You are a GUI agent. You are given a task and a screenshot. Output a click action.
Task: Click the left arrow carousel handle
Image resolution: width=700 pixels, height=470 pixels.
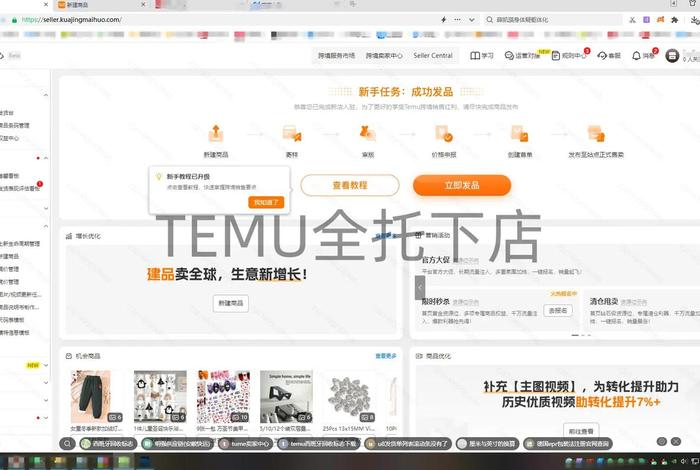click(x=420, y=288)
